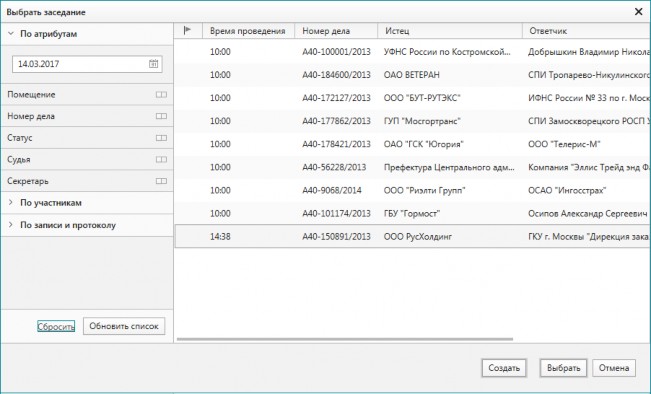Image resolution: width=651 pixels, height=394 pixels.
Task: Sort by Номер дела column header
Action: coord(336,31)
